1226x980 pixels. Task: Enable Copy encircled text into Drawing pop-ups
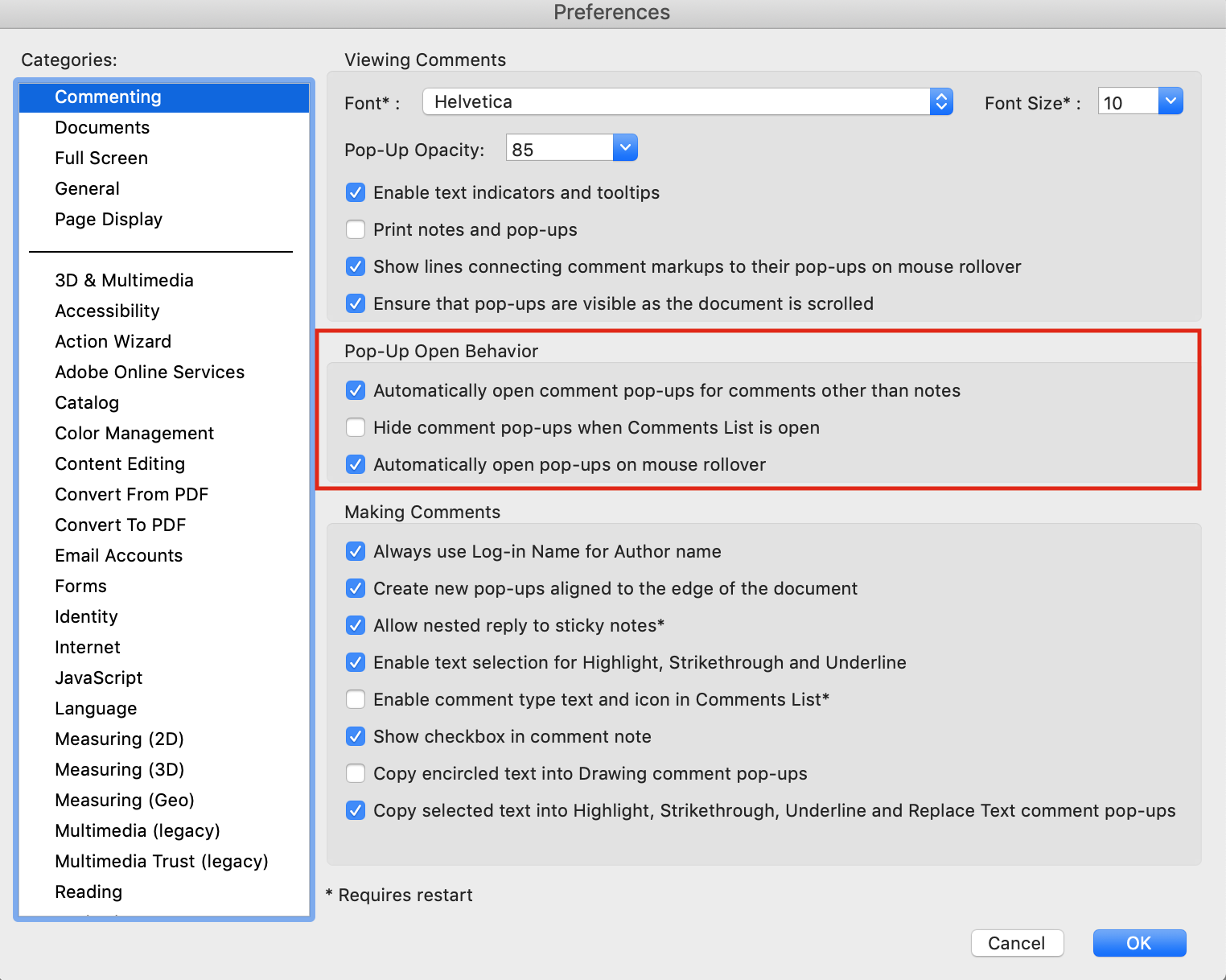pos(356,773)
